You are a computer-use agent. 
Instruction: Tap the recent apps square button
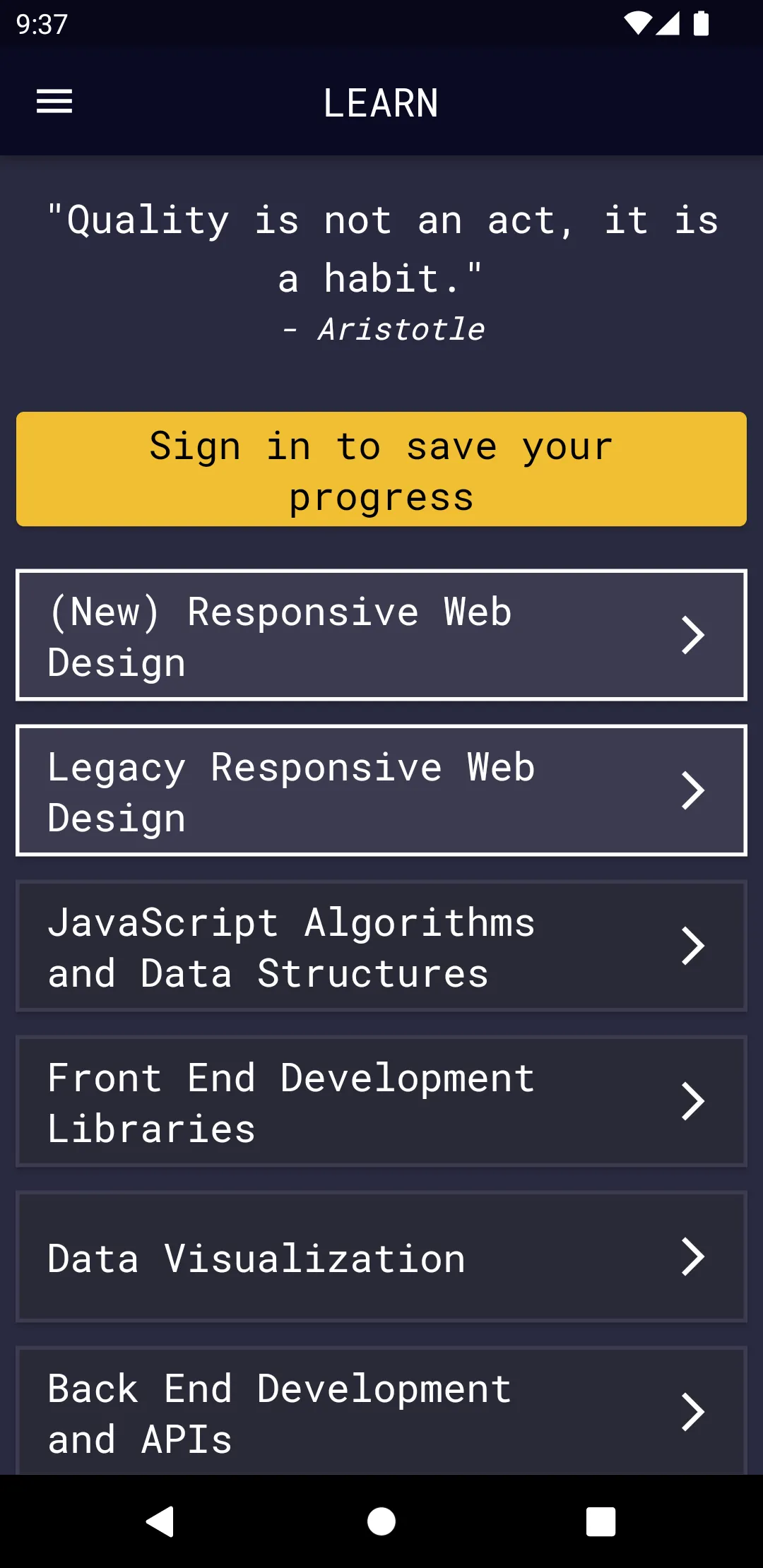tap(601, 1521)
